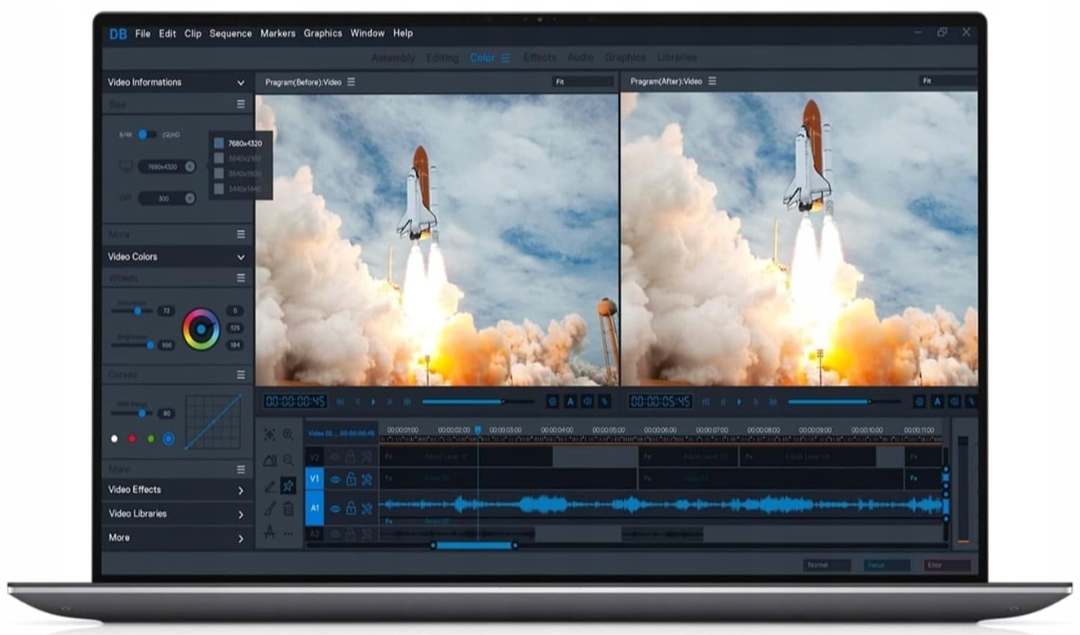Image resolution: width=1080 pixels, height=635 pixels.
Task: Switch to the Effects workspace tab
Action: coord(540,58)
